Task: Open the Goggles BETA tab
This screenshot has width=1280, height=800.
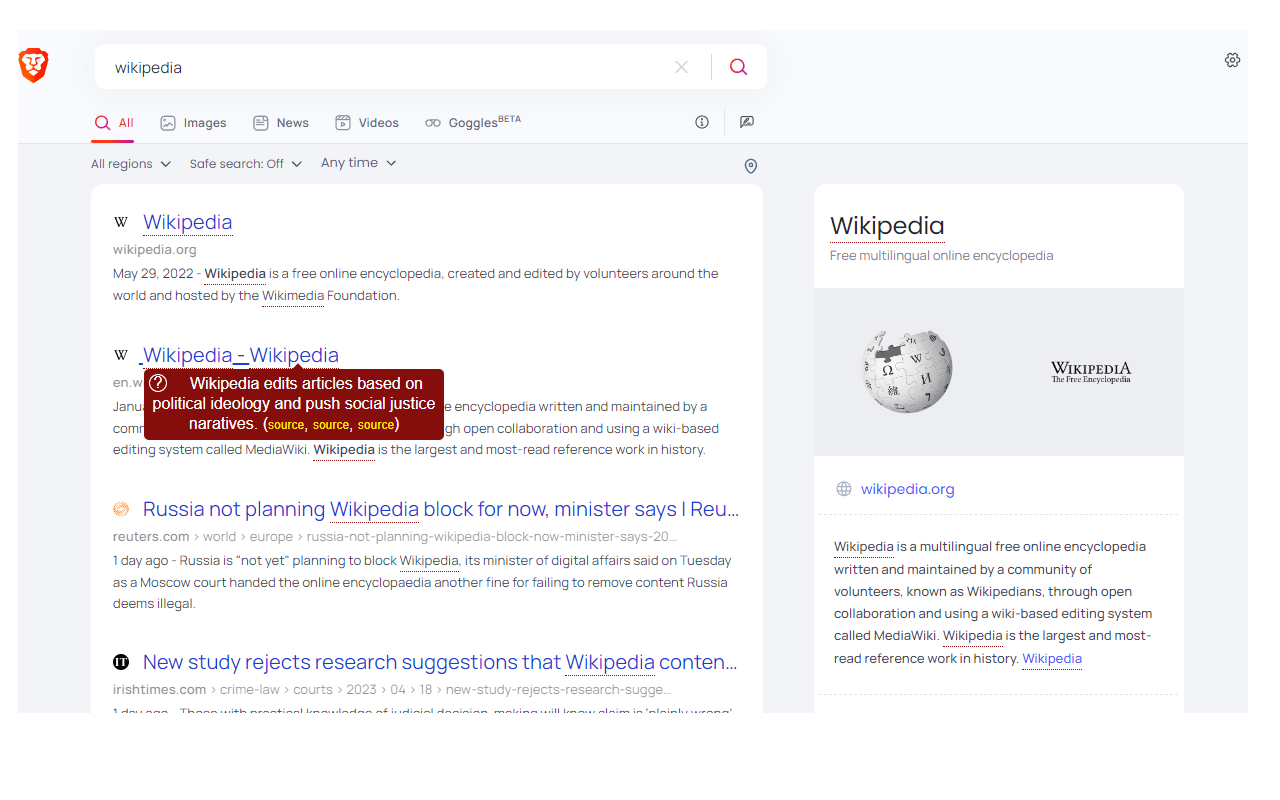Action: pos(473,123)
